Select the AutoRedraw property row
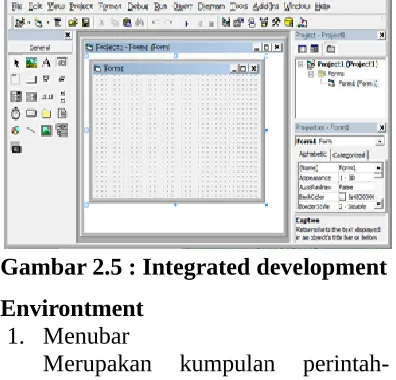Screen dimensions: 396x380 (336, 187)
